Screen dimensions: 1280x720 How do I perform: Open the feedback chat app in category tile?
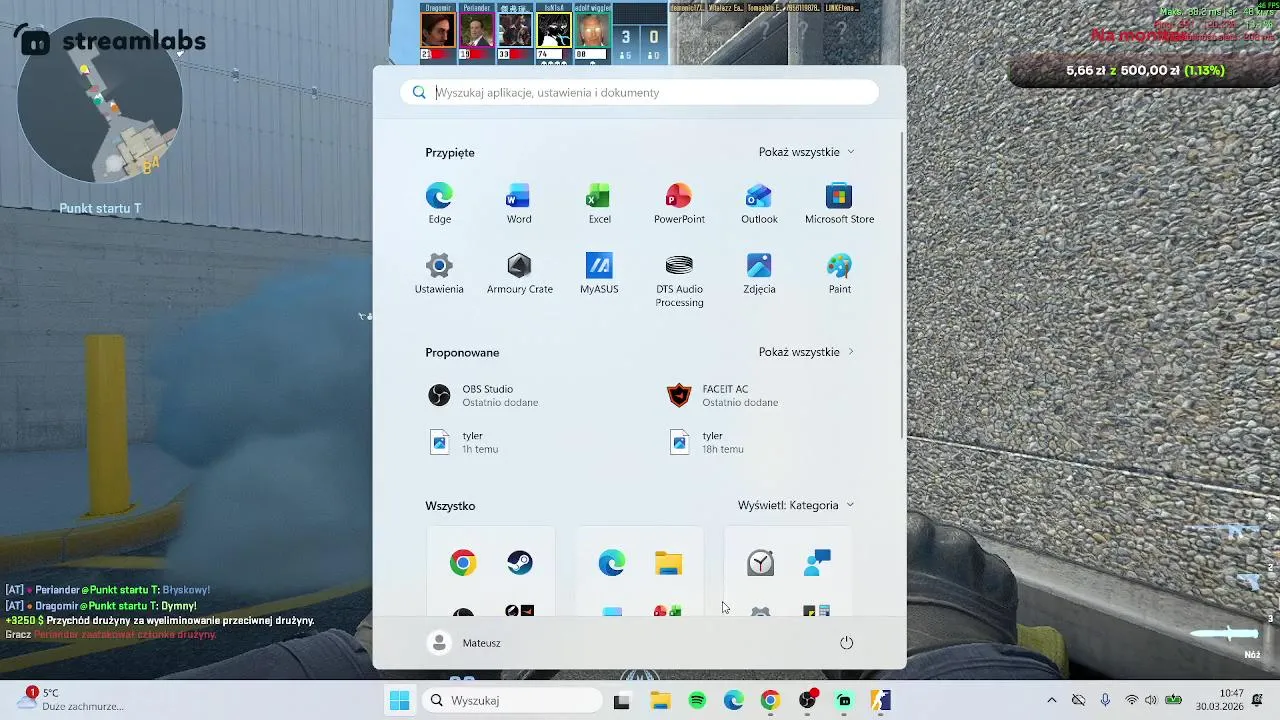tap(817, 563)
